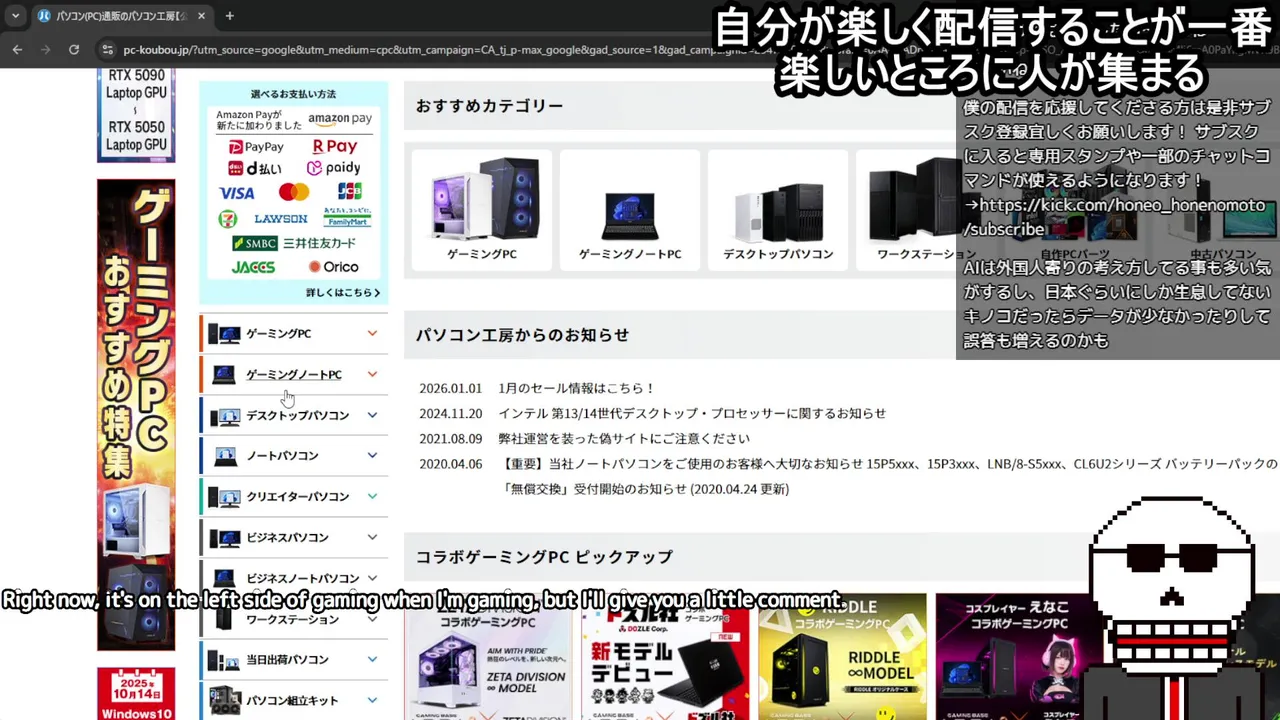
Task: Open the ZETA DIVISION MODEL collab banner
Action: pos(488,657)
